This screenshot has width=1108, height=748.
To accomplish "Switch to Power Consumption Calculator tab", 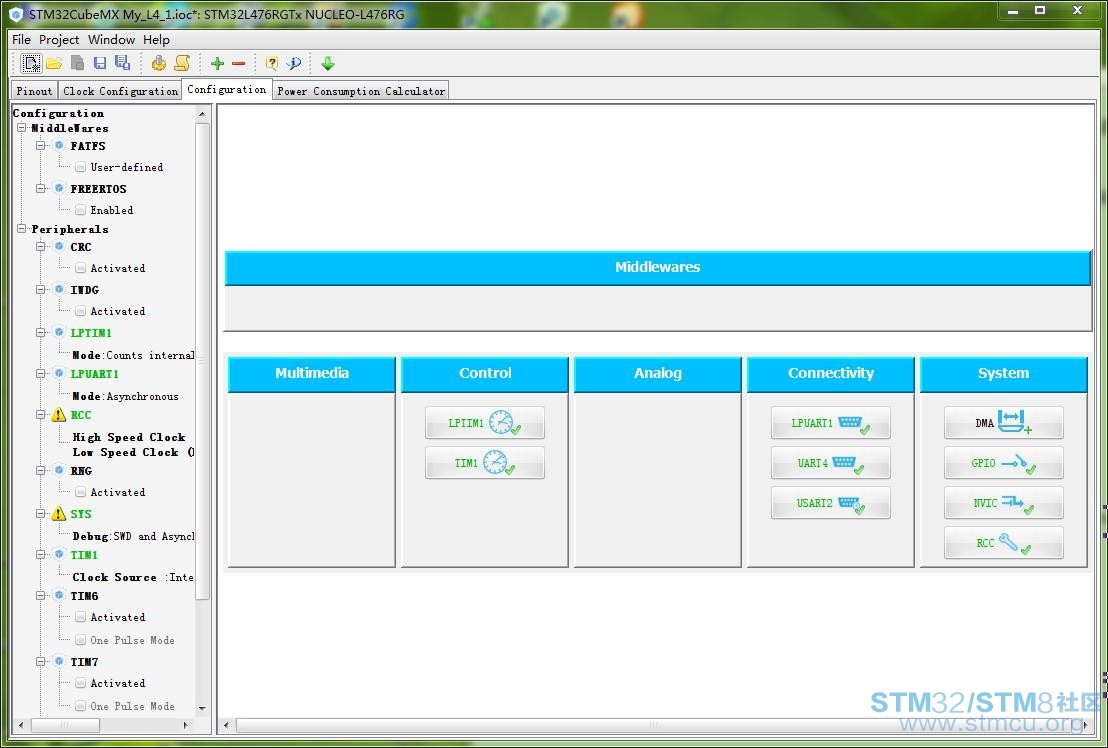I will tap(361, 91).
